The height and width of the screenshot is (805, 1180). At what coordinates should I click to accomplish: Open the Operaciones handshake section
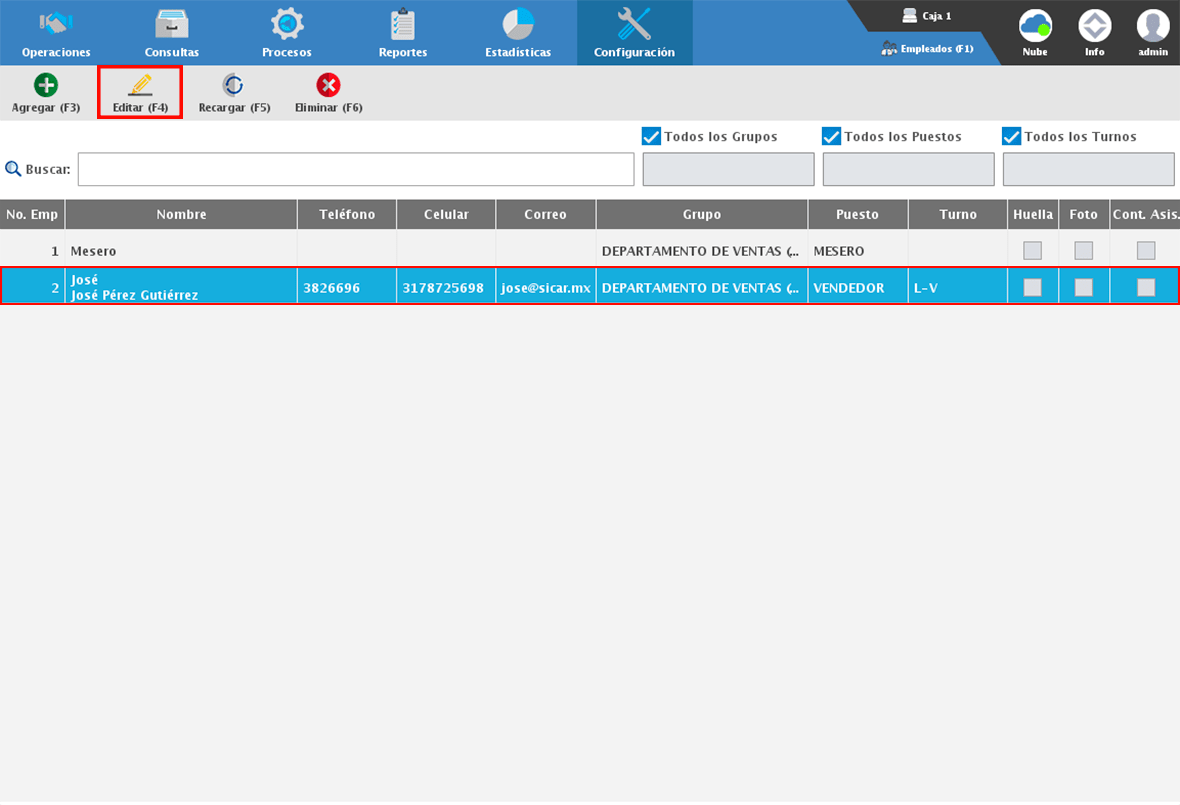56,25
